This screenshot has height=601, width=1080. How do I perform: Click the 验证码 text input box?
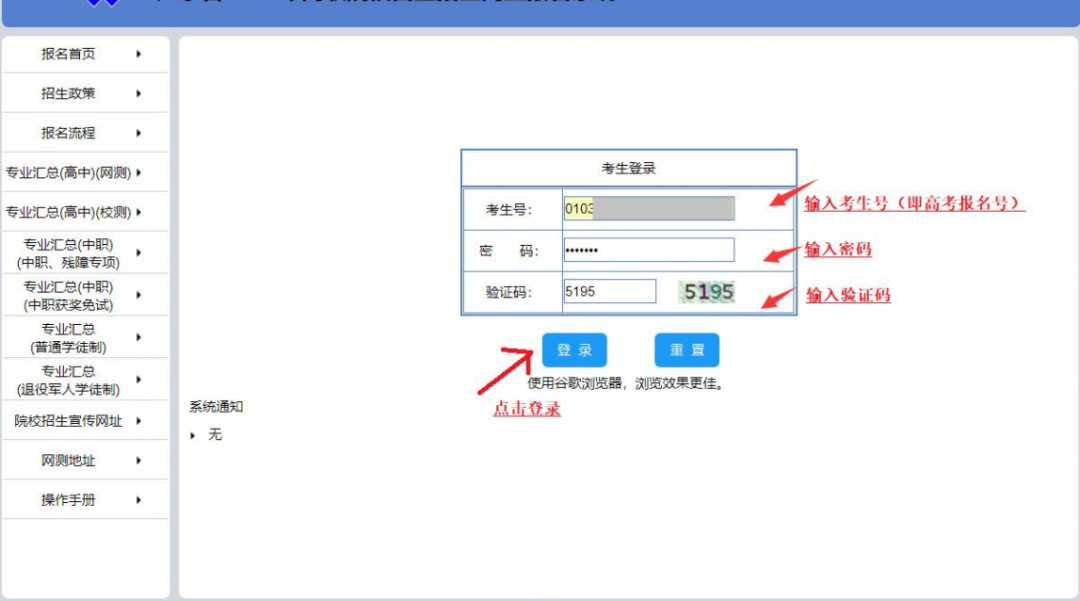609,292
